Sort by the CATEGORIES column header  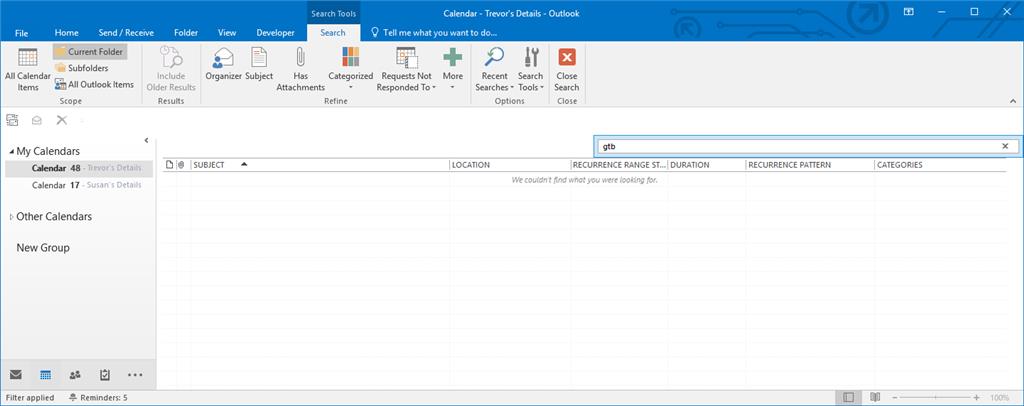pos(940,165)
